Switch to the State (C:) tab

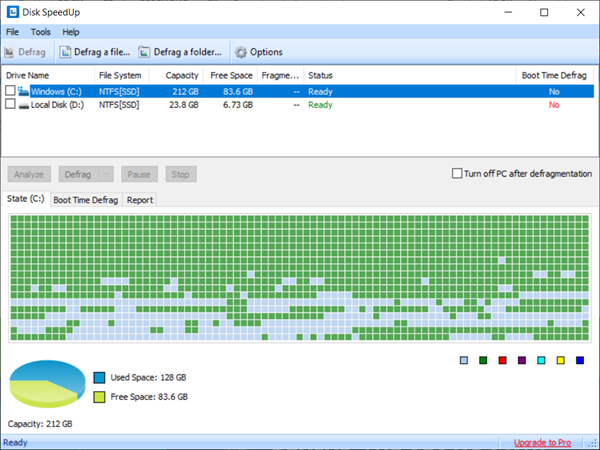26,199
